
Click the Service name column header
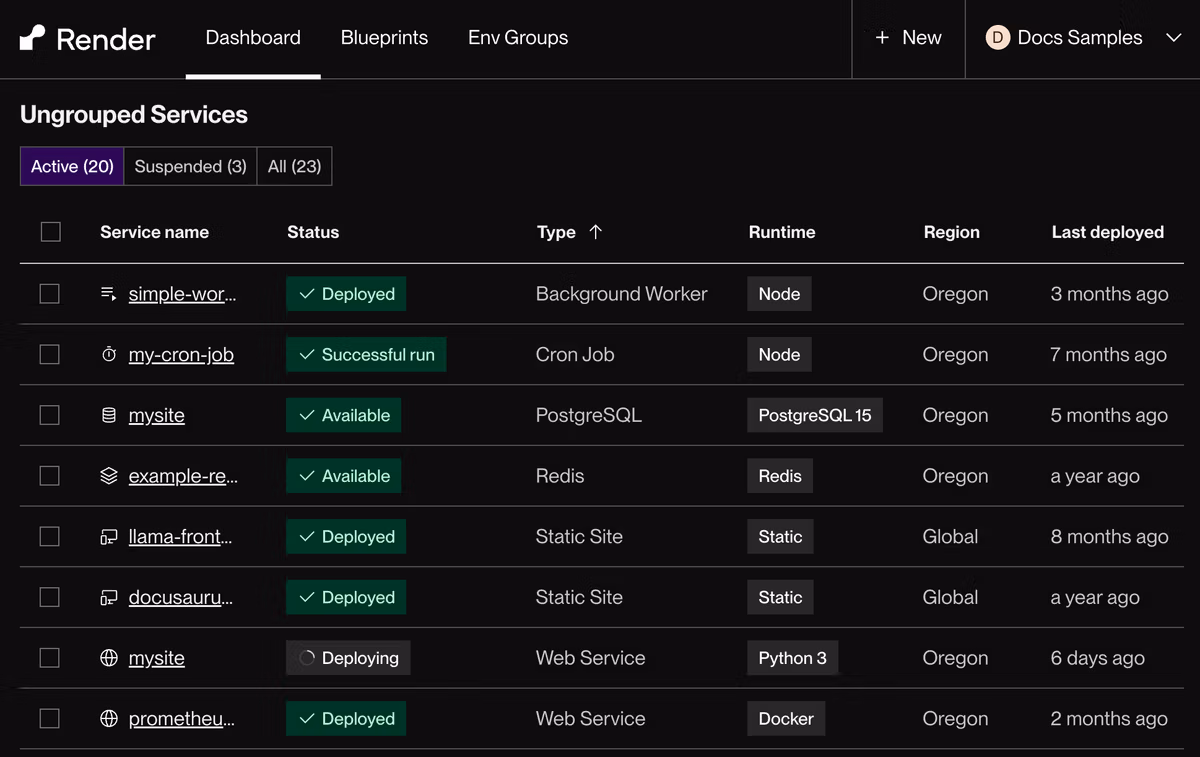point(154,232)
